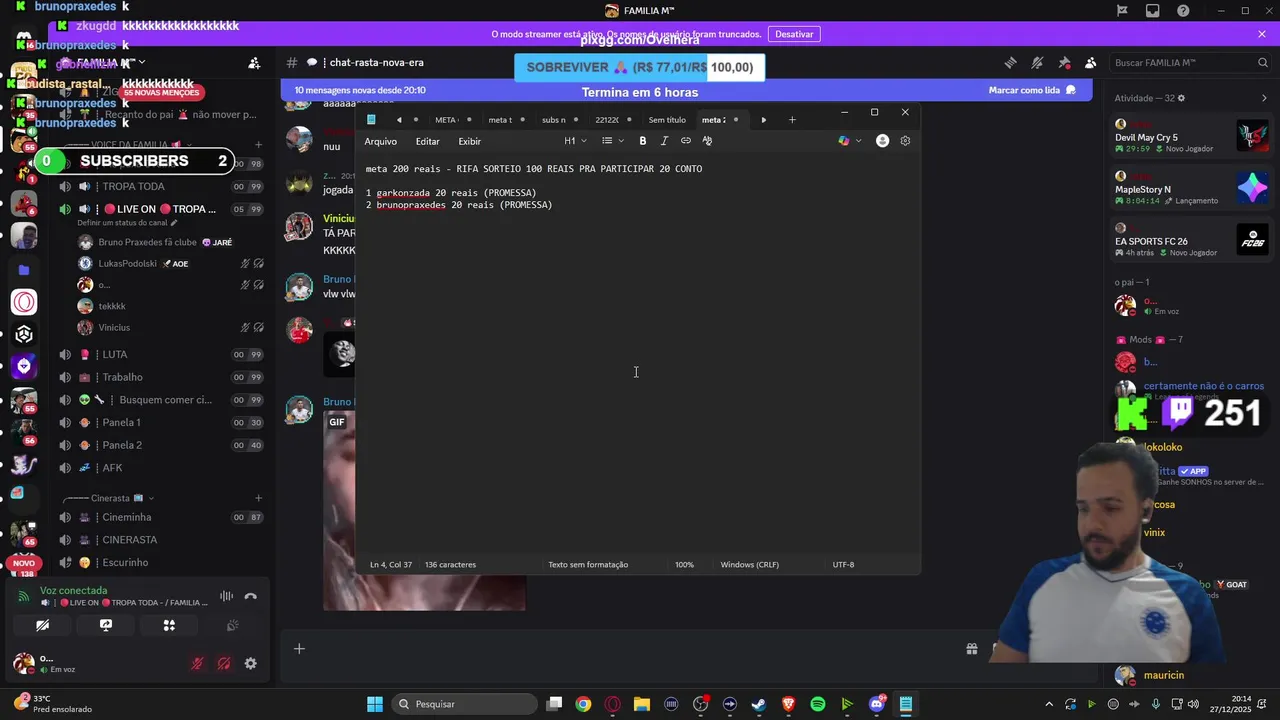This screenshot has height=720, width=1280.
Task: Open the Arquivo menu
Action: tap(380, 141)
